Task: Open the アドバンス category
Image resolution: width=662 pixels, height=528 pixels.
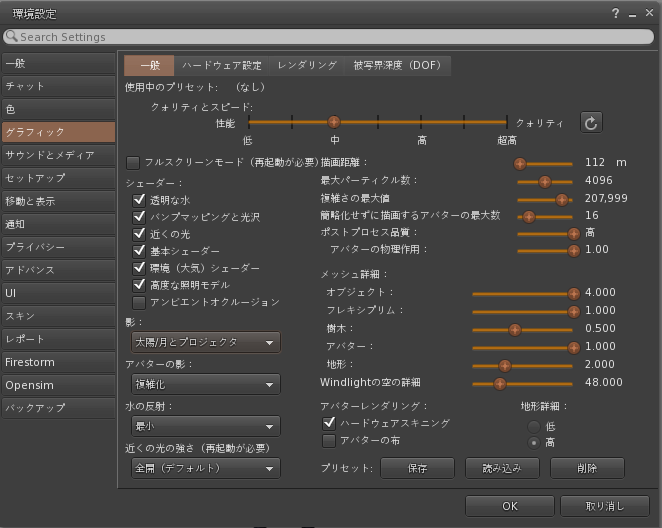Action: [58, 270]
